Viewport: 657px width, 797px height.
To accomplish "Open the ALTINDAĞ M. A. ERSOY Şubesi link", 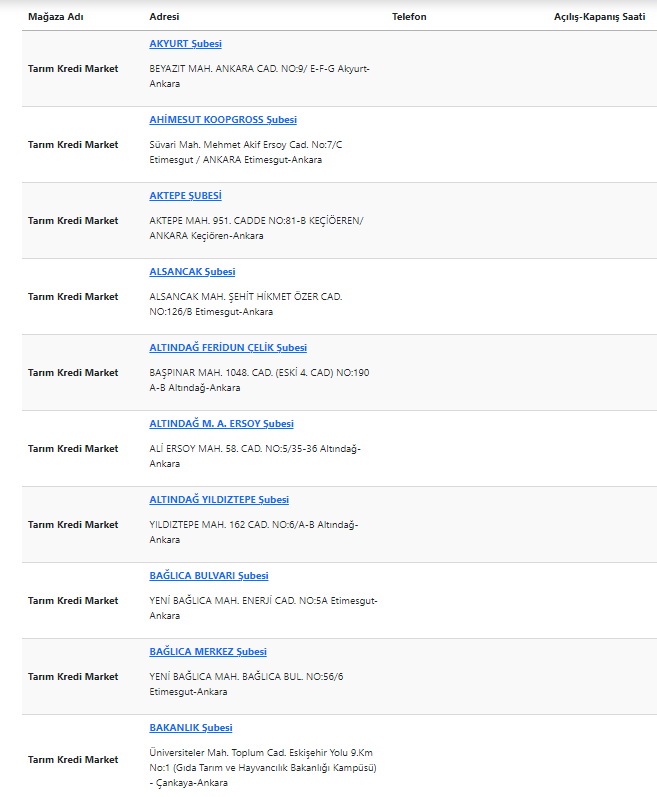I will [222, 424].
